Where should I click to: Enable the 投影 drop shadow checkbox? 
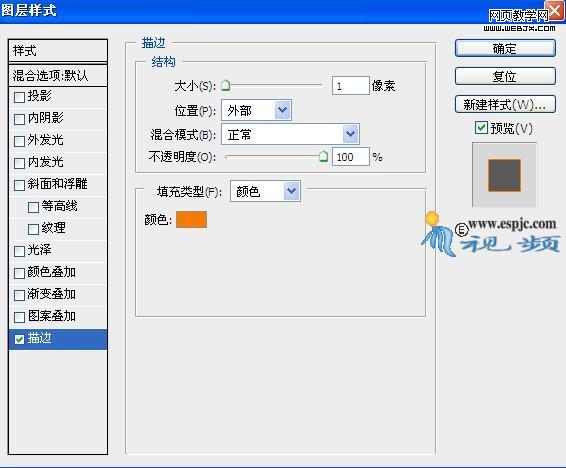pyautogui.click(x=19, y=97)
